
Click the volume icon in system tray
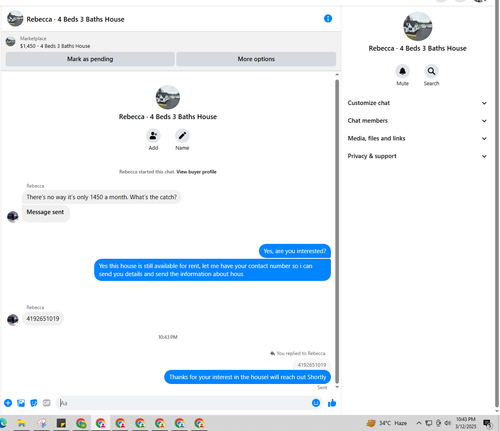tap(447, 423)
